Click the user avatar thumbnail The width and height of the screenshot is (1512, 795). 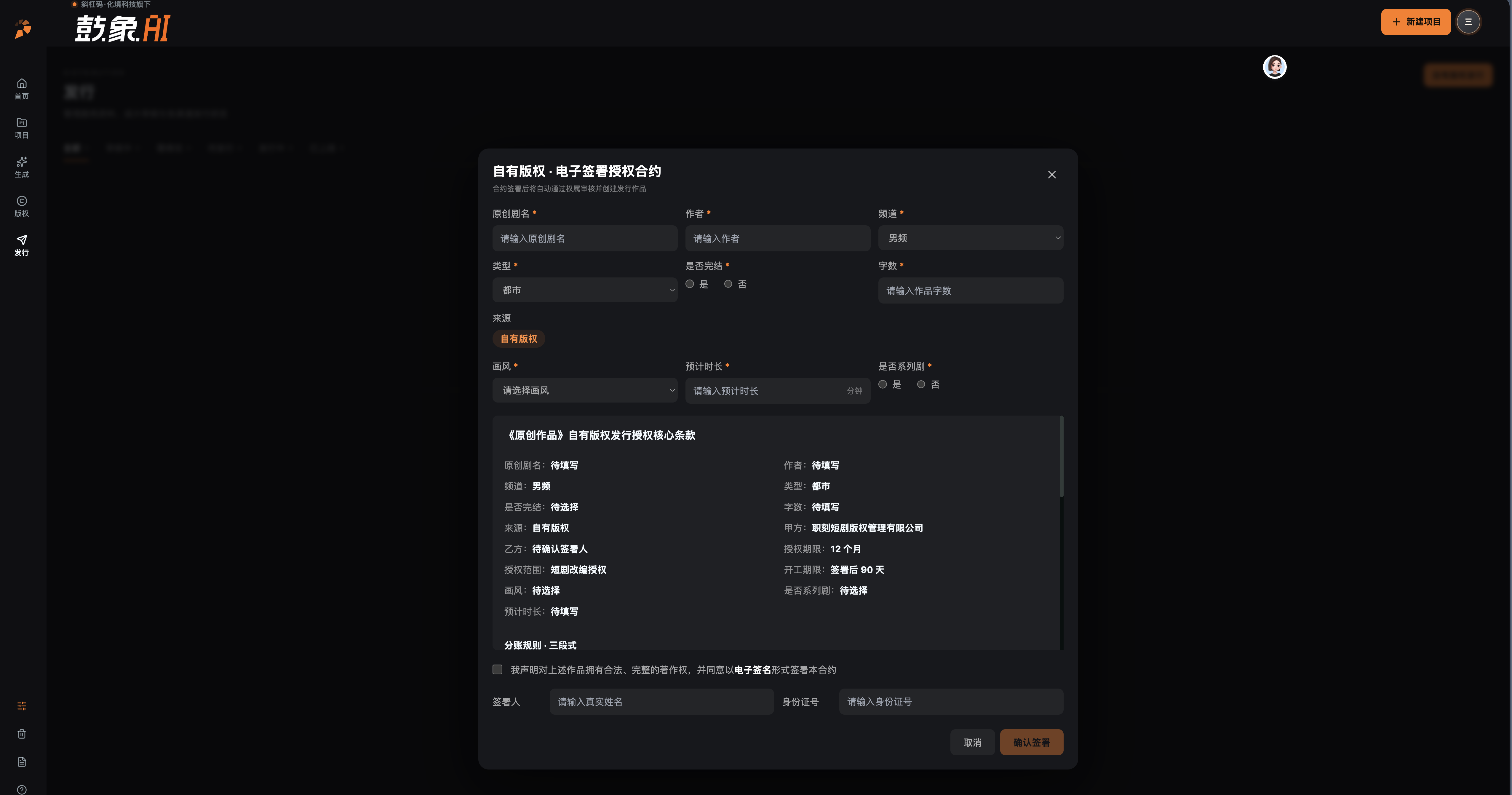(1274, 67)
